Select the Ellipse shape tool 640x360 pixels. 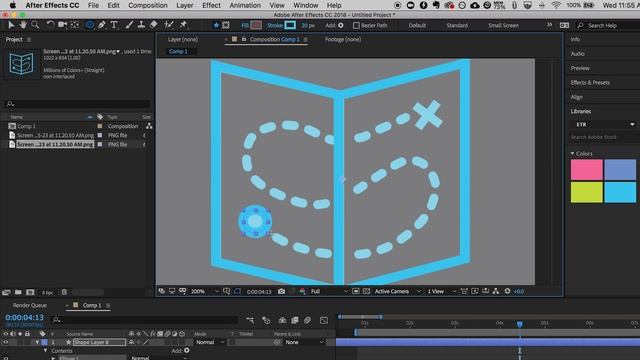coord(89,25)
